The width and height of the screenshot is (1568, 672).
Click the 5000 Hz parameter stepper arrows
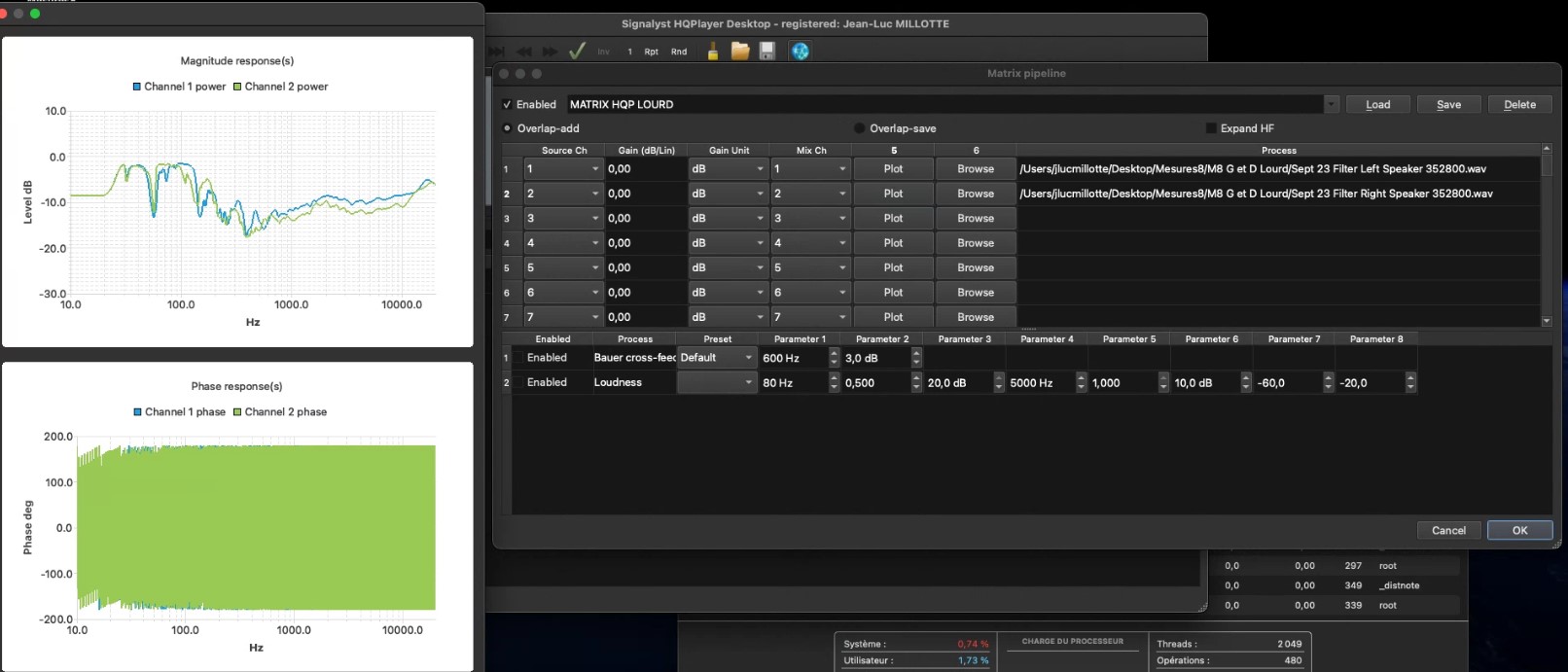pos(1081,383)
